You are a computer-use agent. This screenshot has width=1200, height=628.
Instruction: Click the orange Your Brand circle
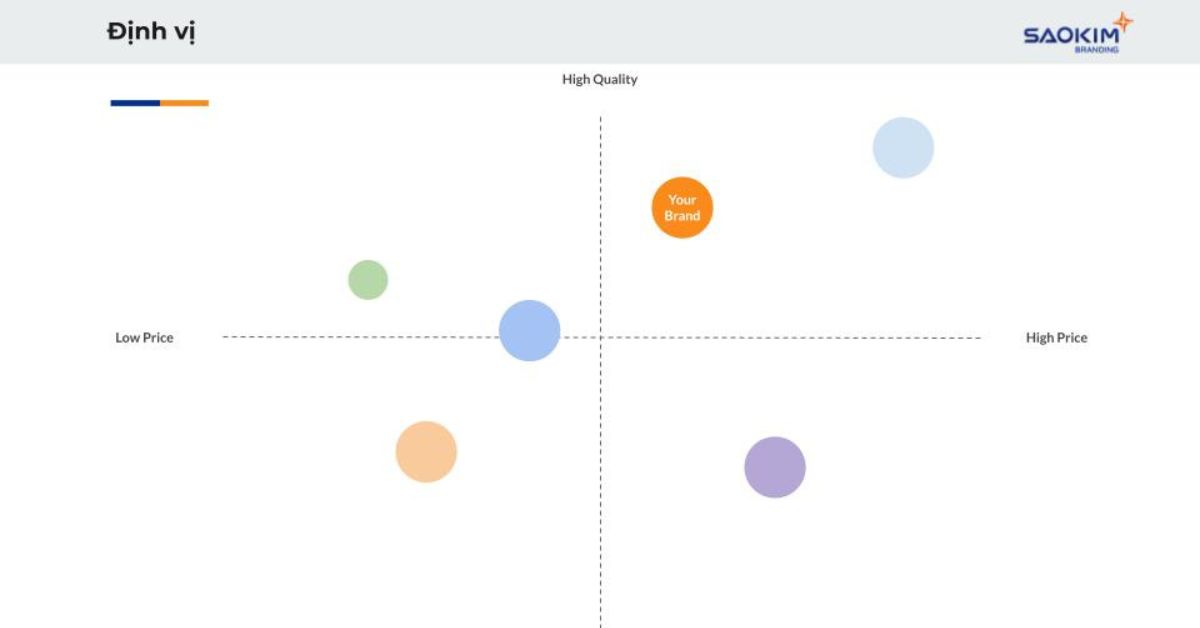click(682, 208)
